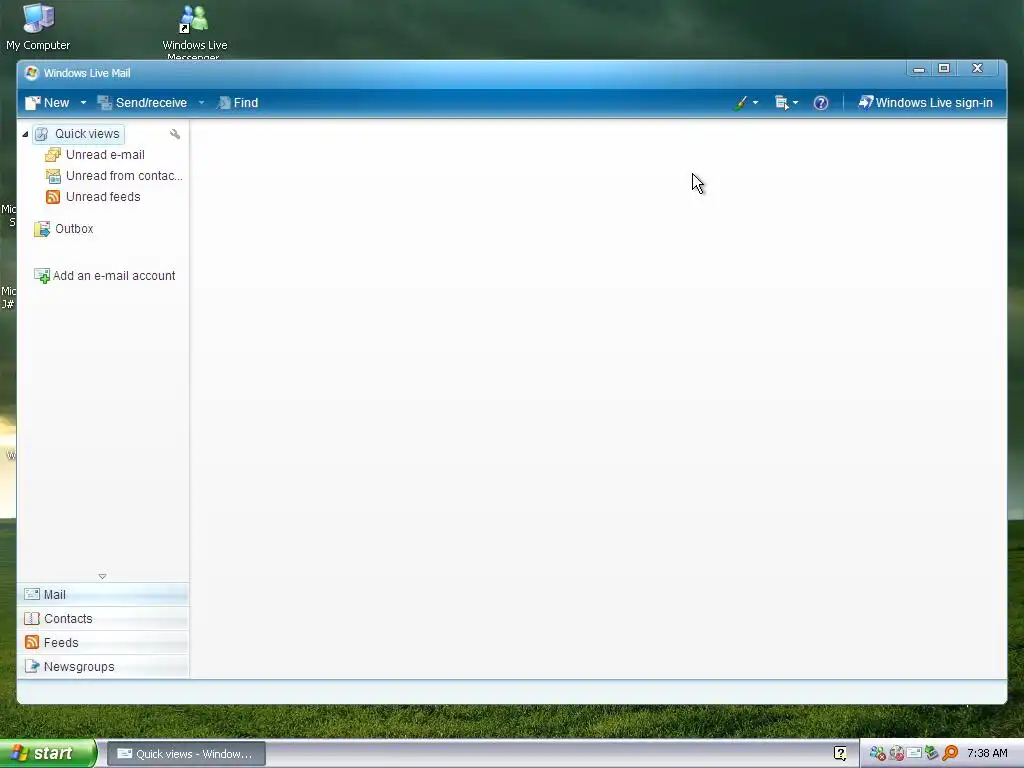Open the New dropdown arrow

pos(83,103)
